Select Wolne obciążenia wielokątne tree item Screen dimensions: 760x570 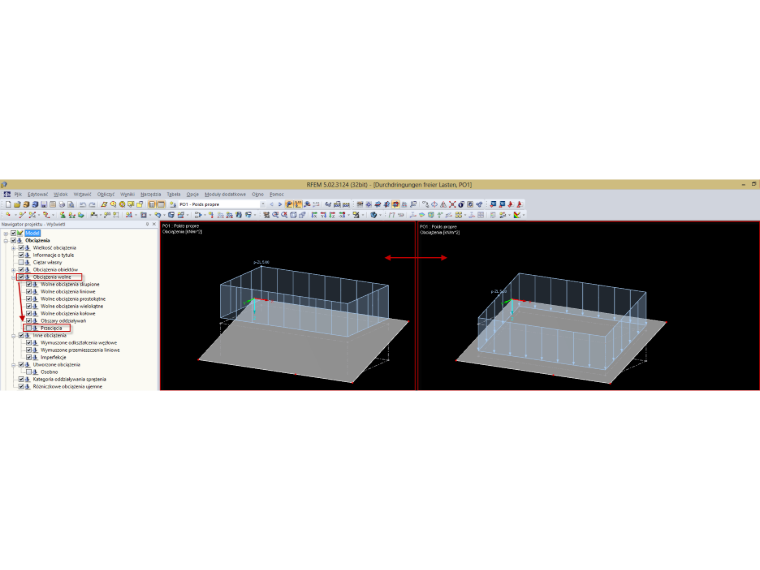72,306
